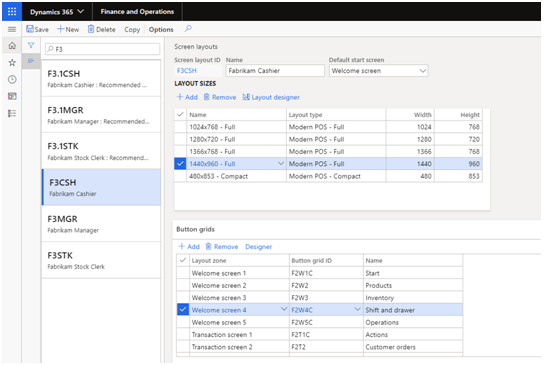This screenshot has height=365, width=546.
Task: Open the Dynamics 365 dropdown
Action: [x=57, y=12]
